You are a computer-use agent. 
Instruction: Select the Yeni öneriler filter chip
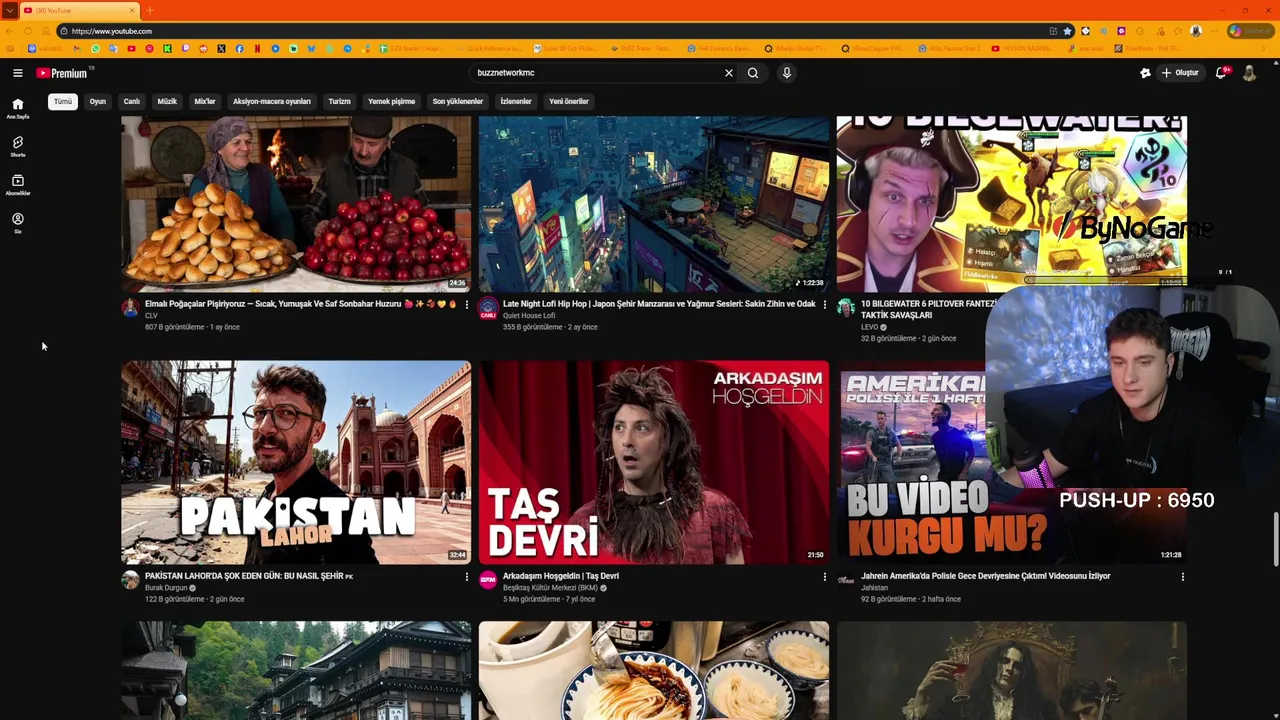pyautogui.click(x=569, y=101)
